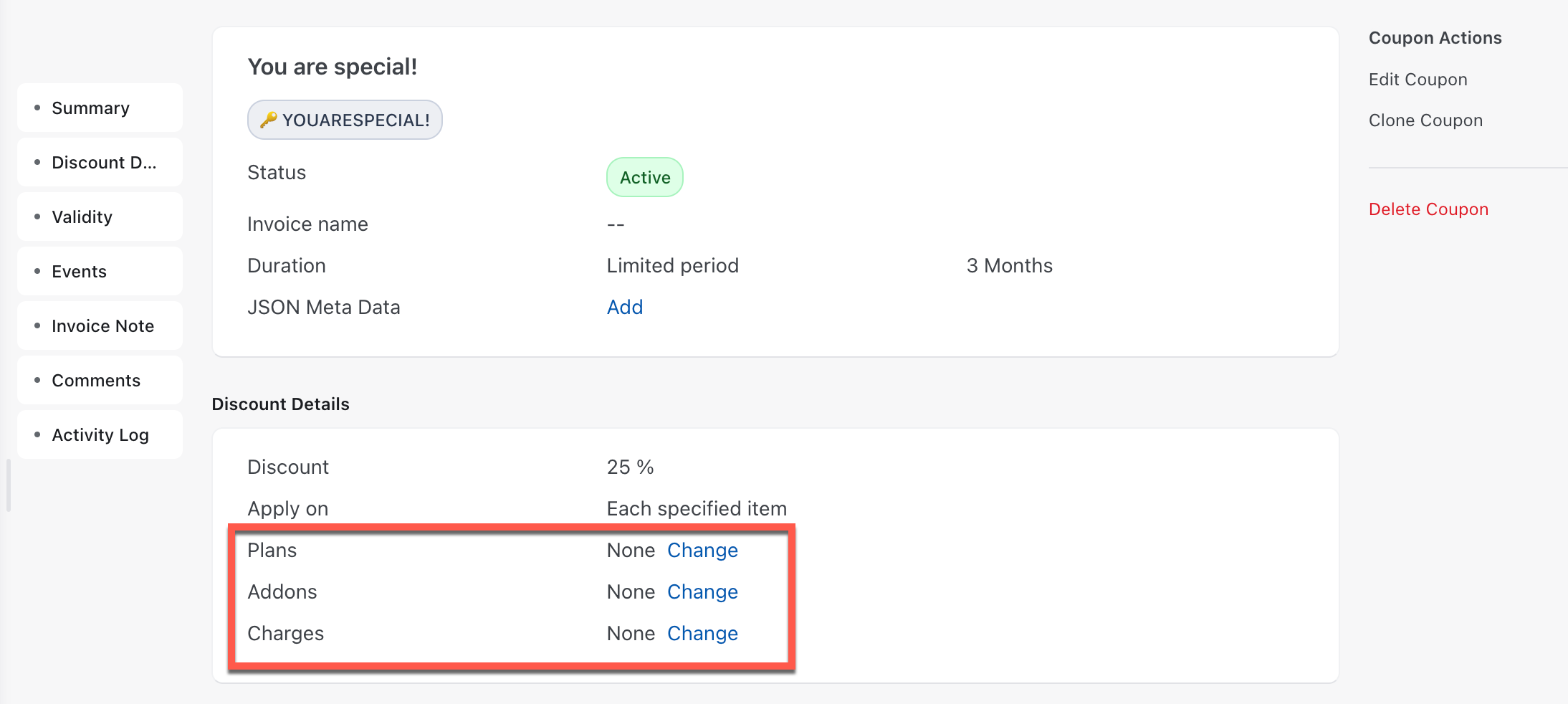Image resolution: width=1568 pixels, height=704 pixels.
Task: Navigate to Comments section
Action: click(x=96, y=381)
